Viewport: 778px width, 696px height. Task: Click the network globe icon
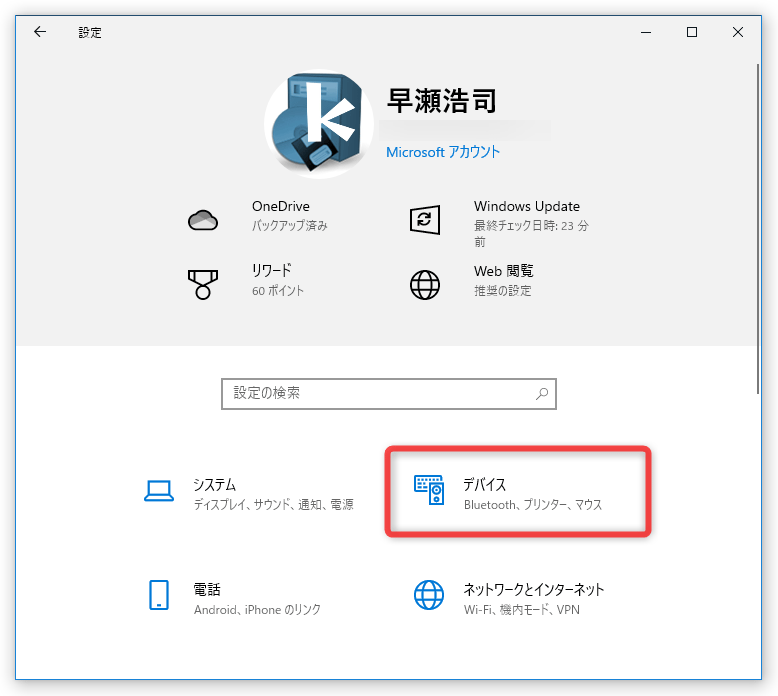(x=429, y=595)
